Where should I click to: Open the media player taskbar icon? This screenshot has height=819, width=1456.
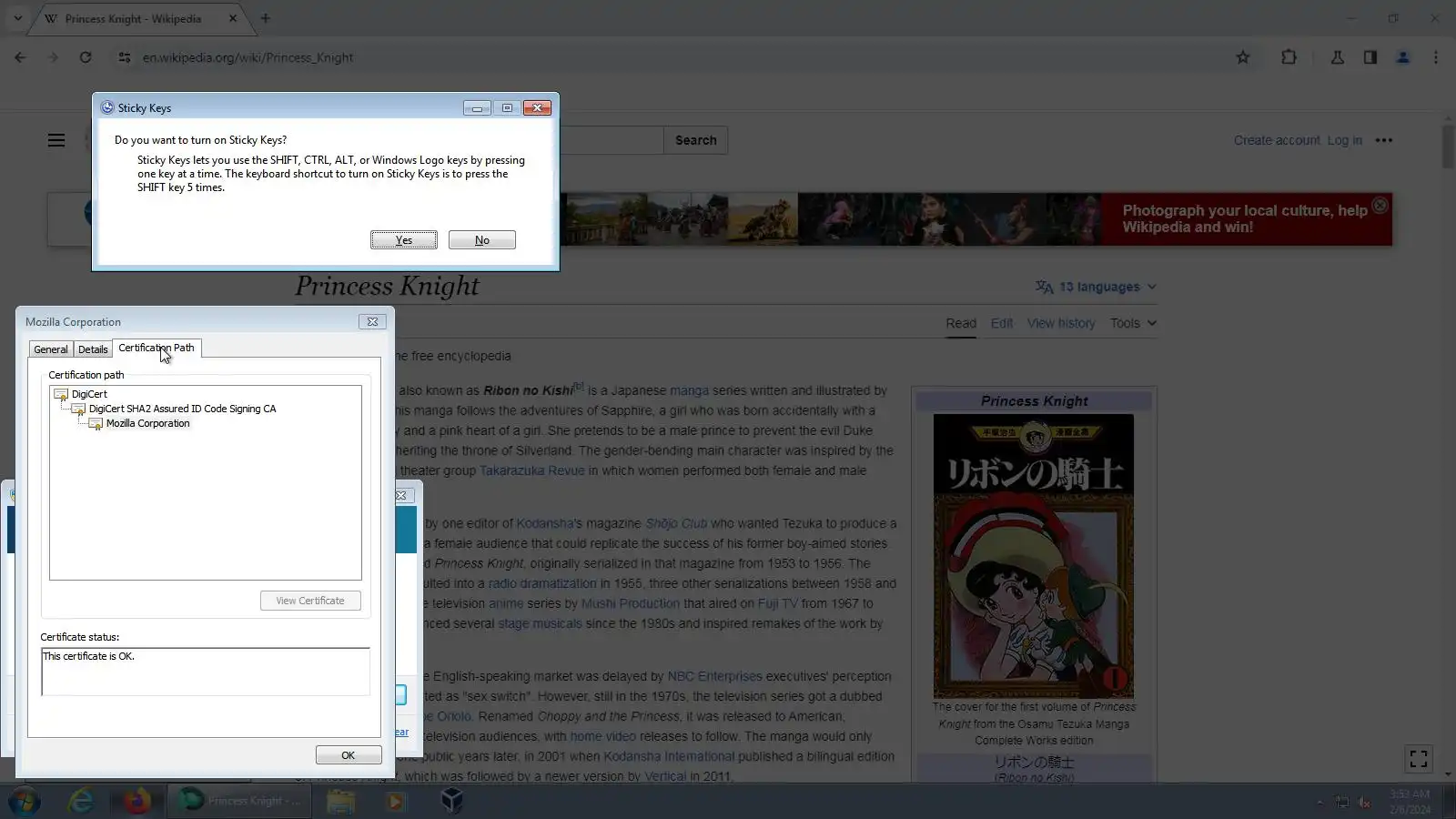click(x=396, y=802)
